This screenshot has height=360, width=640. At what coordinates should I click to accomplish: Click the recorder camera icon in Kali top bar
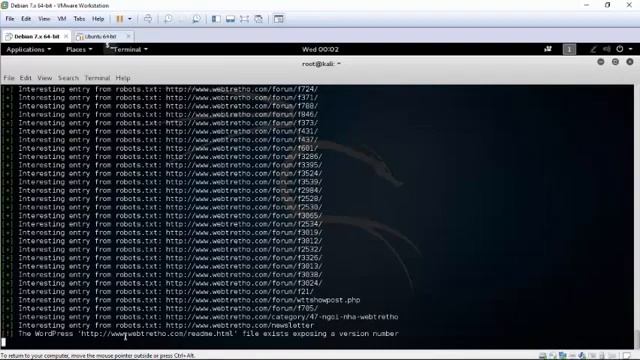click(548, 49)
